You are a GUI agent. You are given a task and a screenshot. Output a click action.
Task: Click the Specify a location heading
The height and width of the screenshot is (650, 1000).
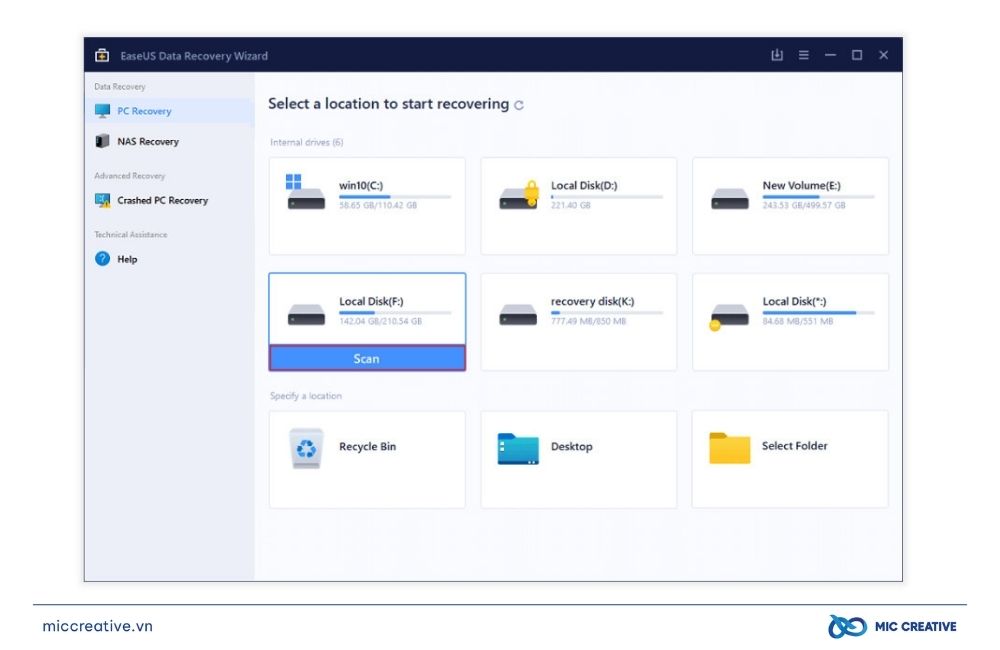(305, 395)
